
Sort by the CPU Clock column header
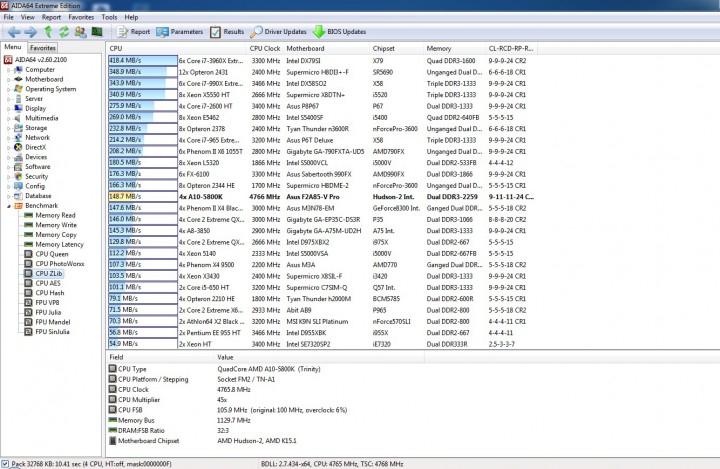tap(265, 48)
